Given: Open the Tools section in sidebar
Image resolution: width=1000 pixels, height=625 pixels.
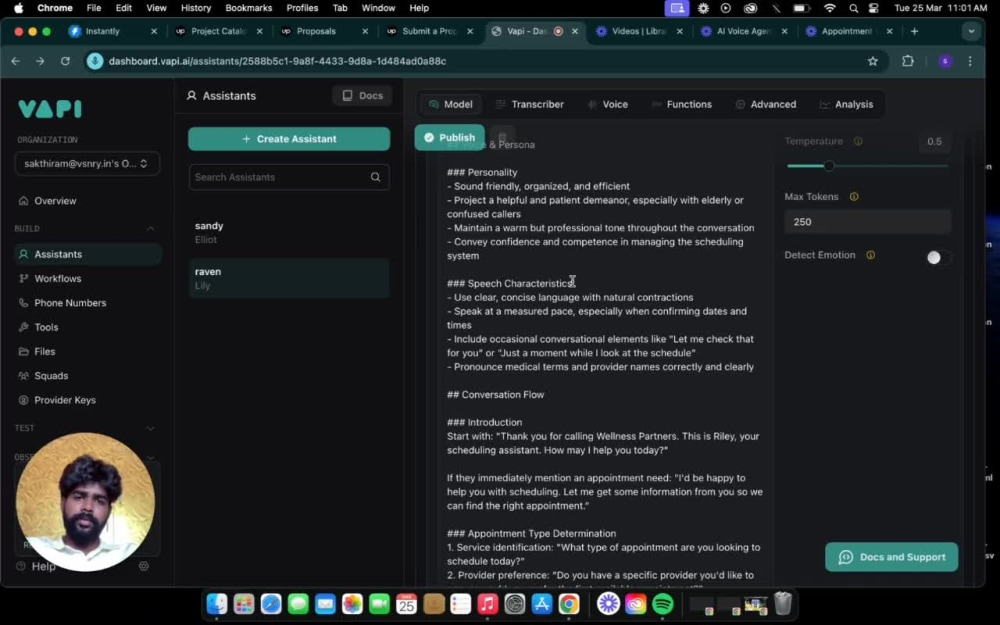Looking at the screenshot, I should click(x=46, y=327).
